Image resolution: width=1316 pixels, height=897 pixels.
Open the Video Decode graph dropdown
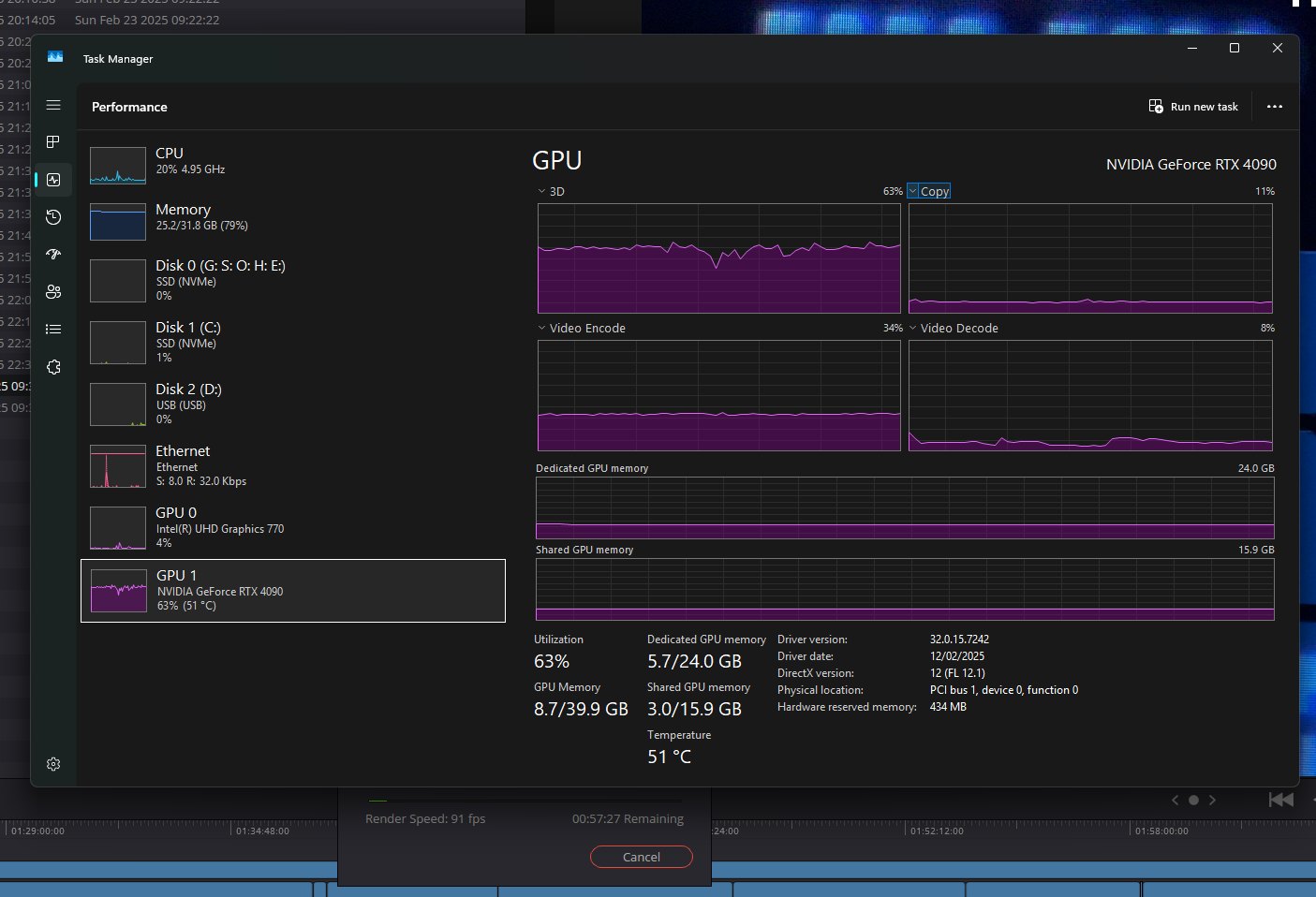click(912, 328)
